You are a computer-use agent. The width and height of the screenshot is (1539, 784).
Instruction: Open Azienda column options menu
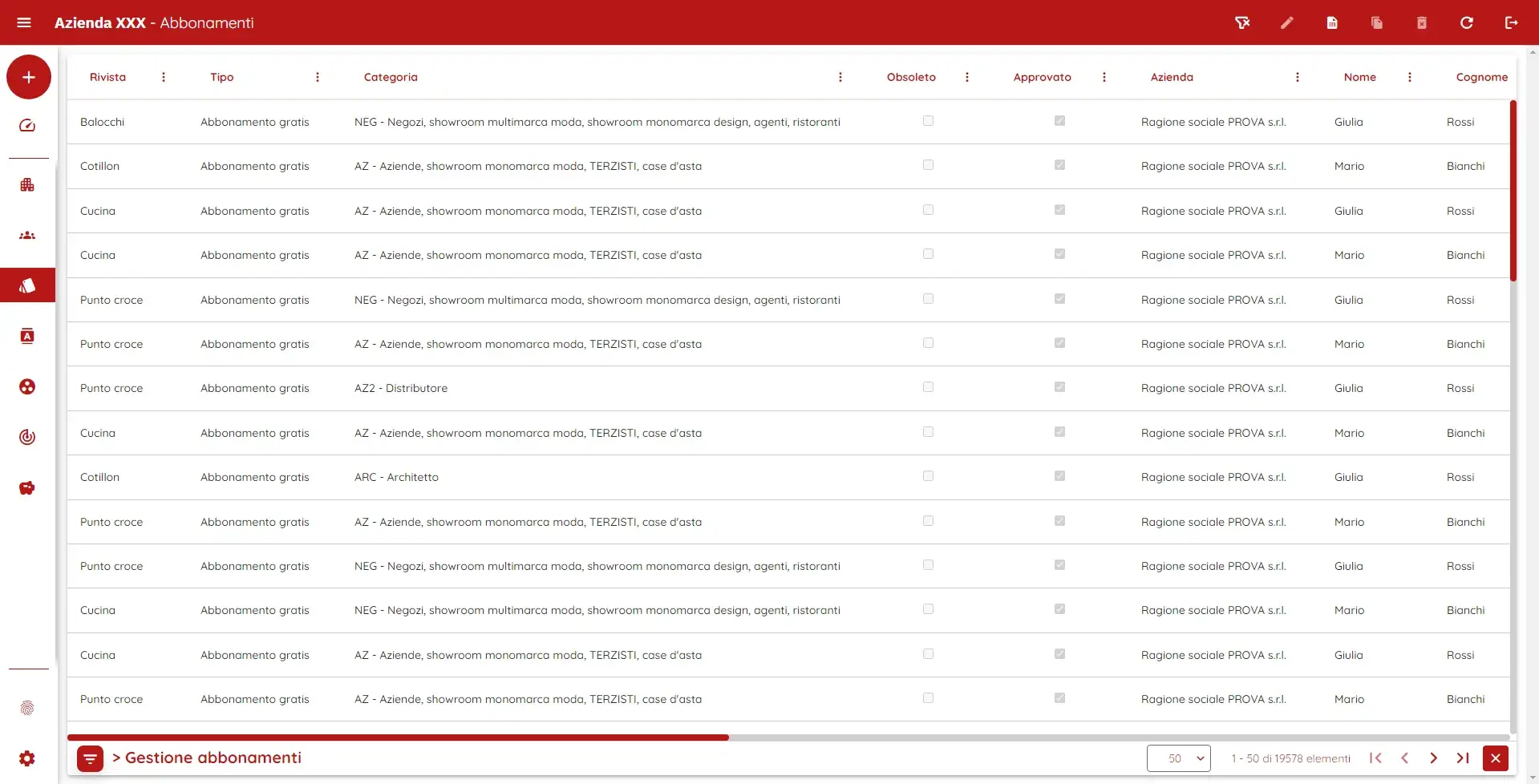[1298, 77]
